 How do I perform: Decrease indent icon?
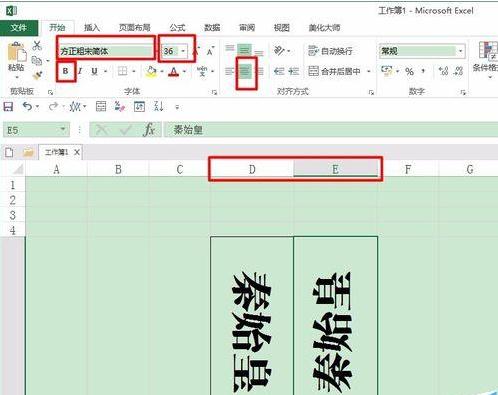(x=279, y=71)
